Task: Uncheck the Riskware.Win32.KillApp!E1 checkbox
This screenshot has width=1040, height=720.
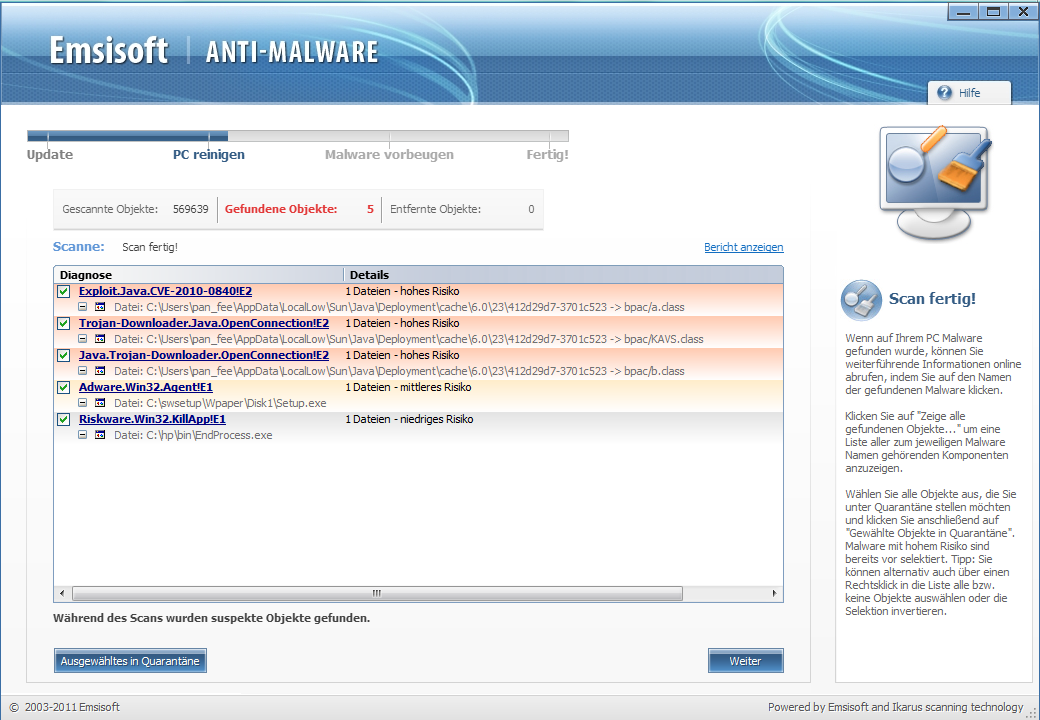Action: coord(64,419)
